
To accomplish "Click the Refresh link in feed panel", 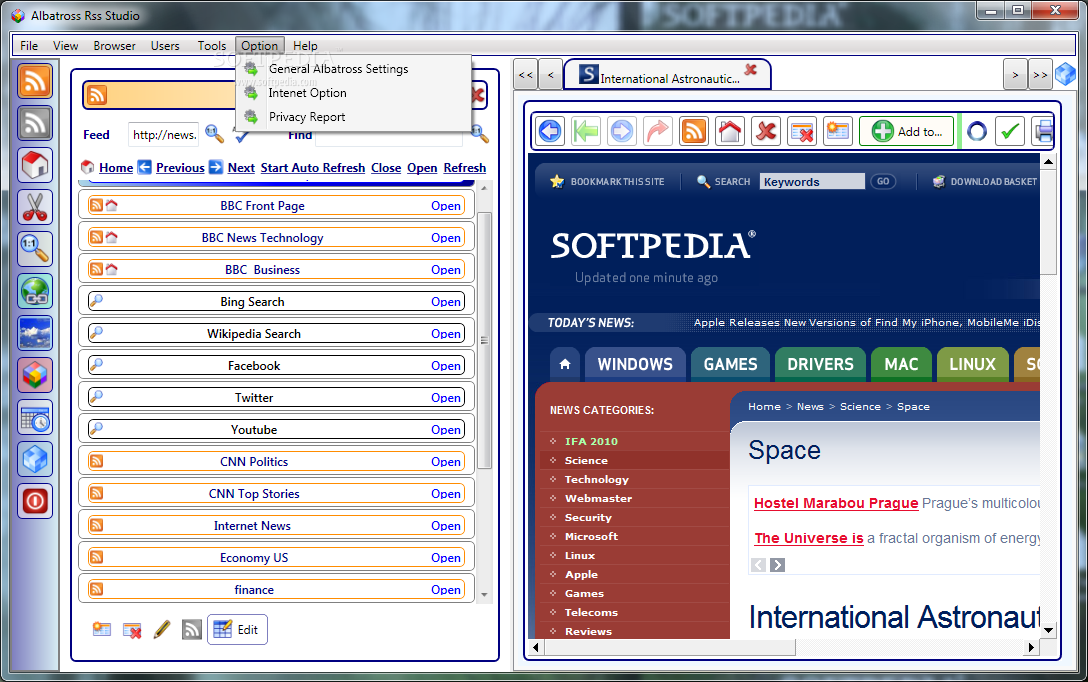I will [465, 168].
